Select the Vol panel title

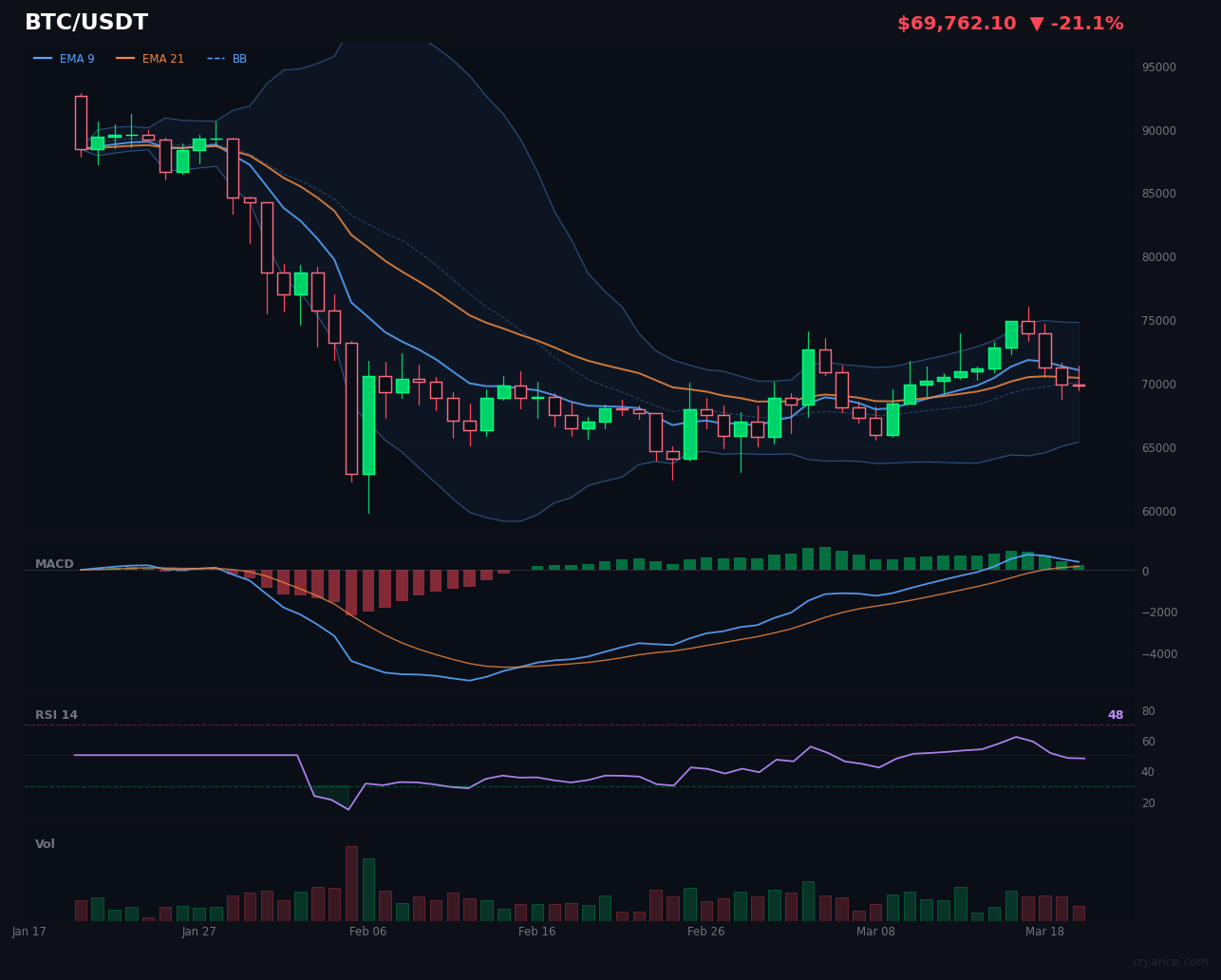point(44,843)
